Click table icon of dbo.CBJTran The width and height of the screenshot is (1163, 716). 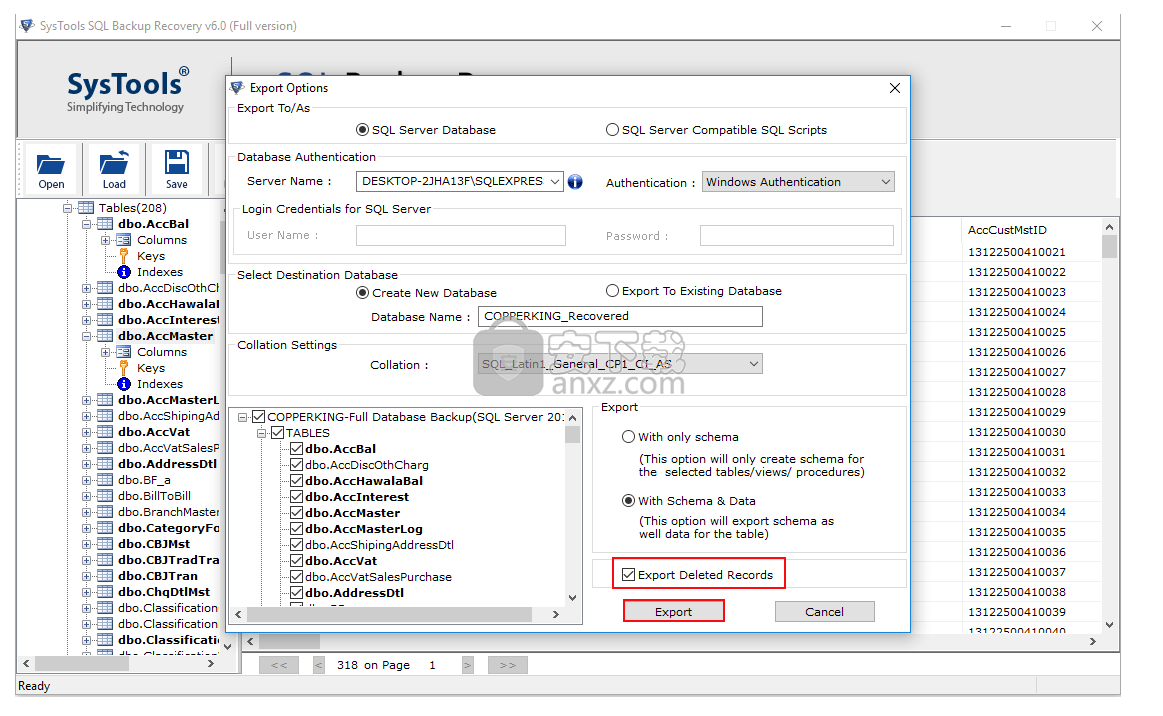point(105,576)
